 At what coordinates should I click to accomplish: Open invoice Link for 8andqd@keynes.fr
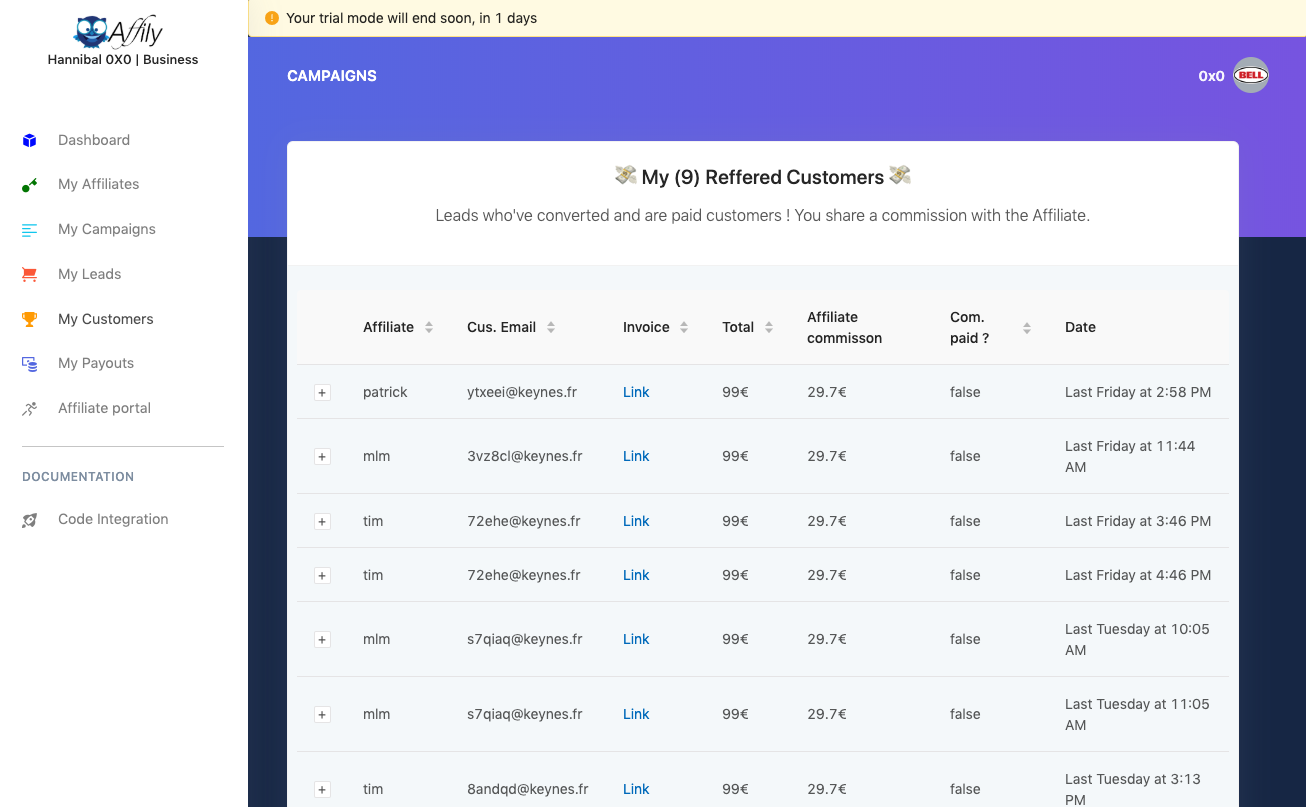pos(636,789)
